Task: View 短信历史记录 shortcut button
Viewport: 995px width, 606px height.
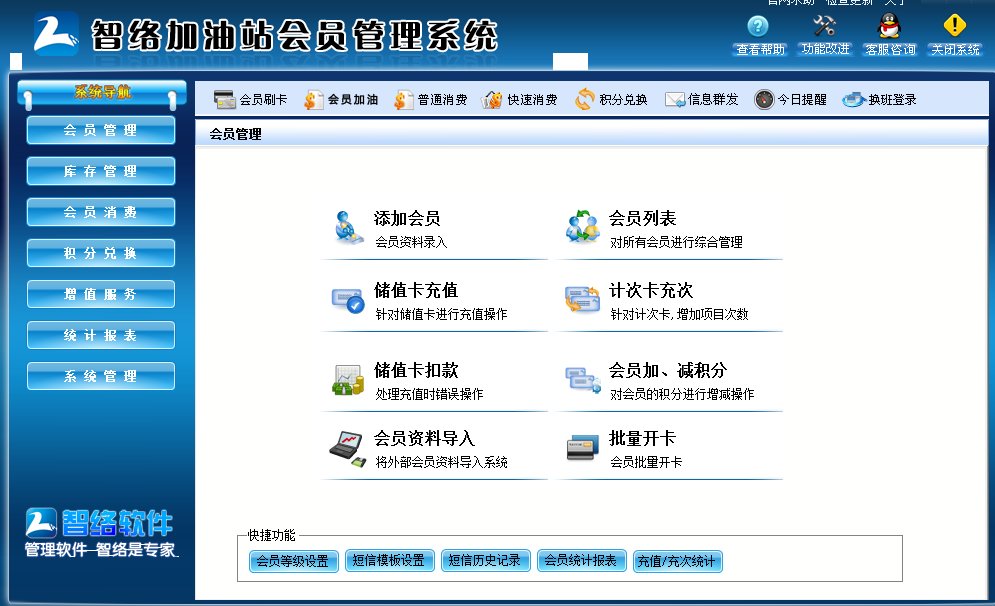Action: pos(485,560)
